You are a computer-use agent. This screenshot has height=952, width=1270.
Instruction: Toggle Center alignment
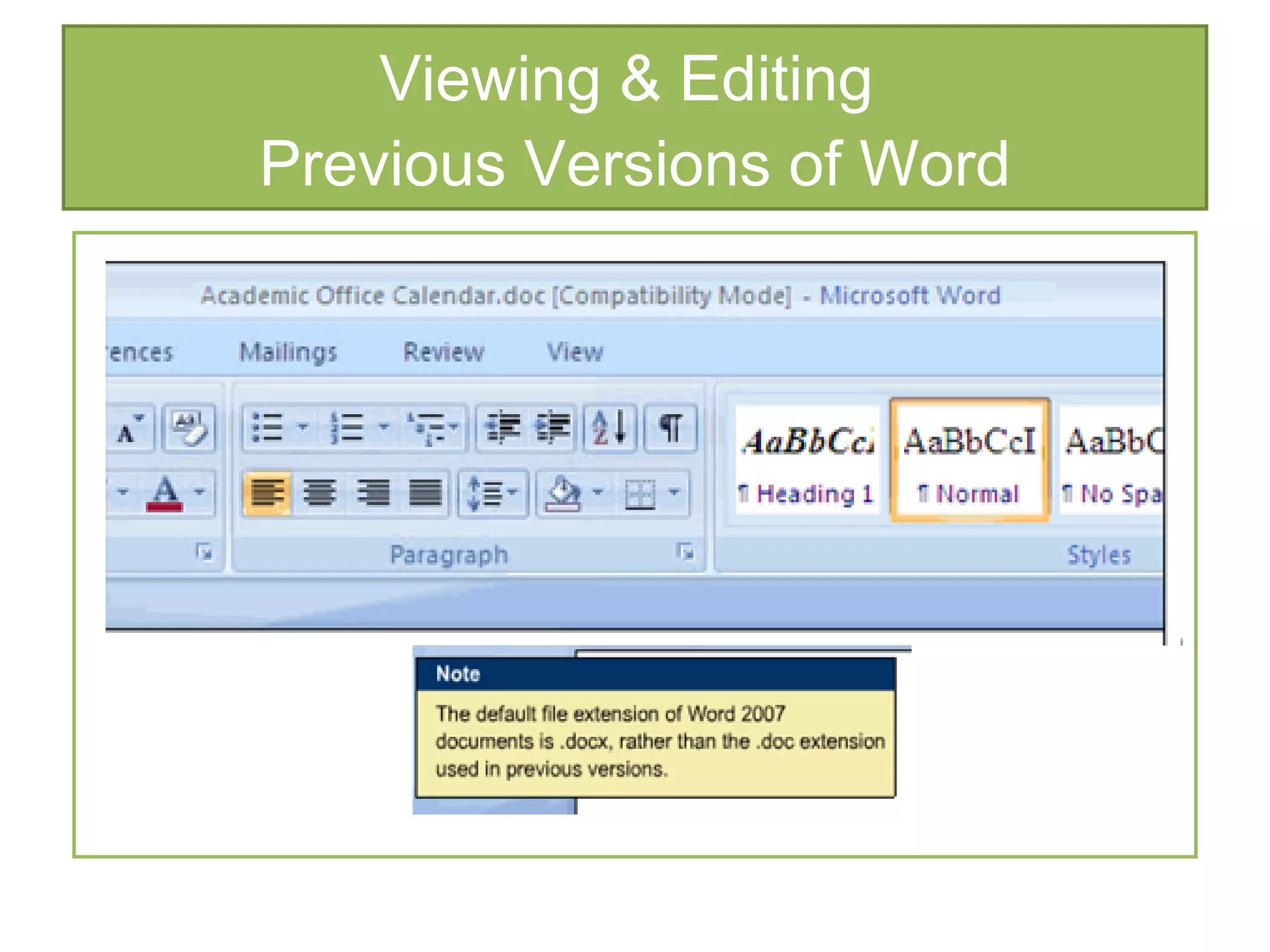pyautogui.click(x=319, y=493)
